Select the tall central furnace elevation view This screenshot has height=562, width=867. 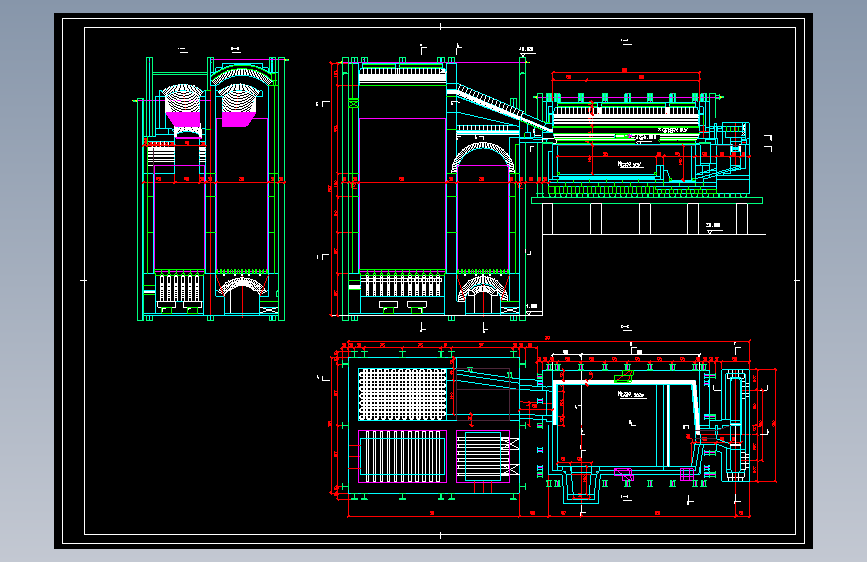[x=431, y=188]
